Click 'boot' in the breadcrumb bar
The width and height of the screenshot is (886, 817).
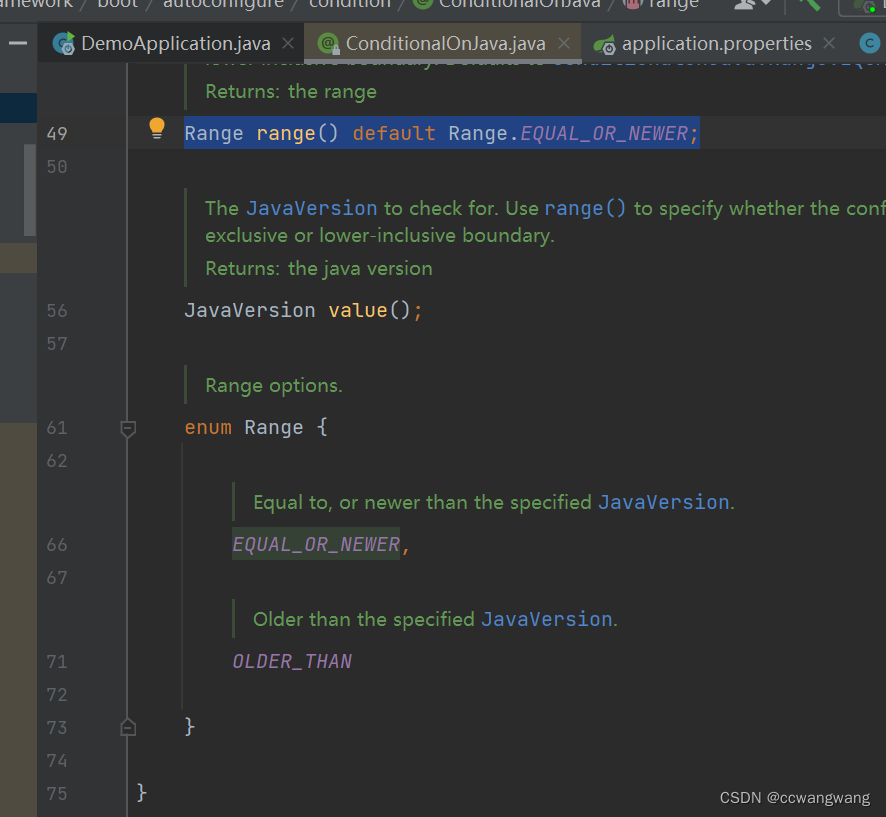click(118, 4)
